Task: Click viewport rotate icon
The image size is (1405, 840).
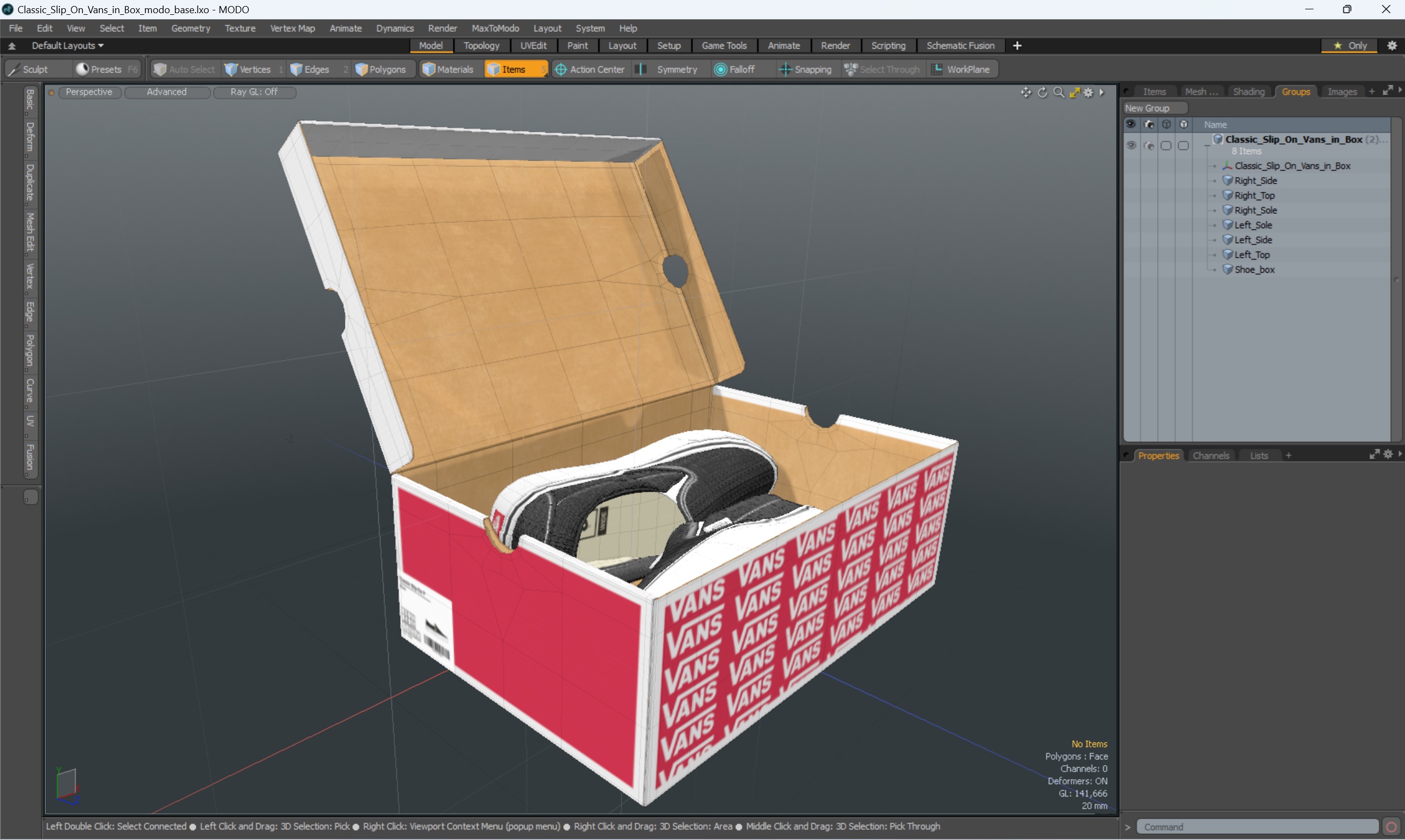Action: tap(1042, 92)
